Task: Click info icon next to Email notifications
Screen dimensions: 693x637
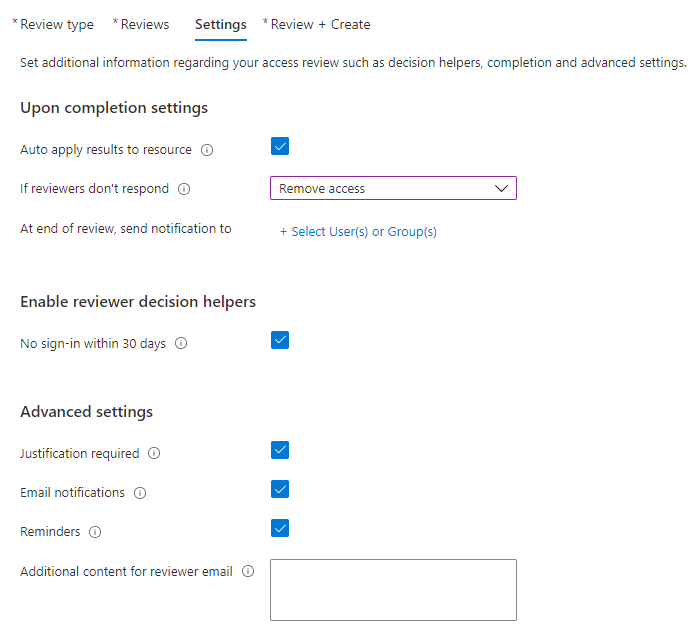Action: click(x=140, y=493)
